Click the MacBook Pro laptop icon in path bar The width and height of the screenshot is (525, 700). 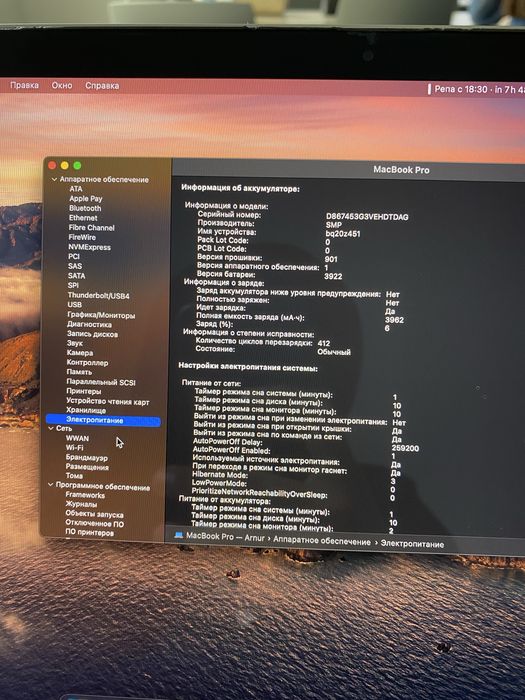click(x=179, y=535)
